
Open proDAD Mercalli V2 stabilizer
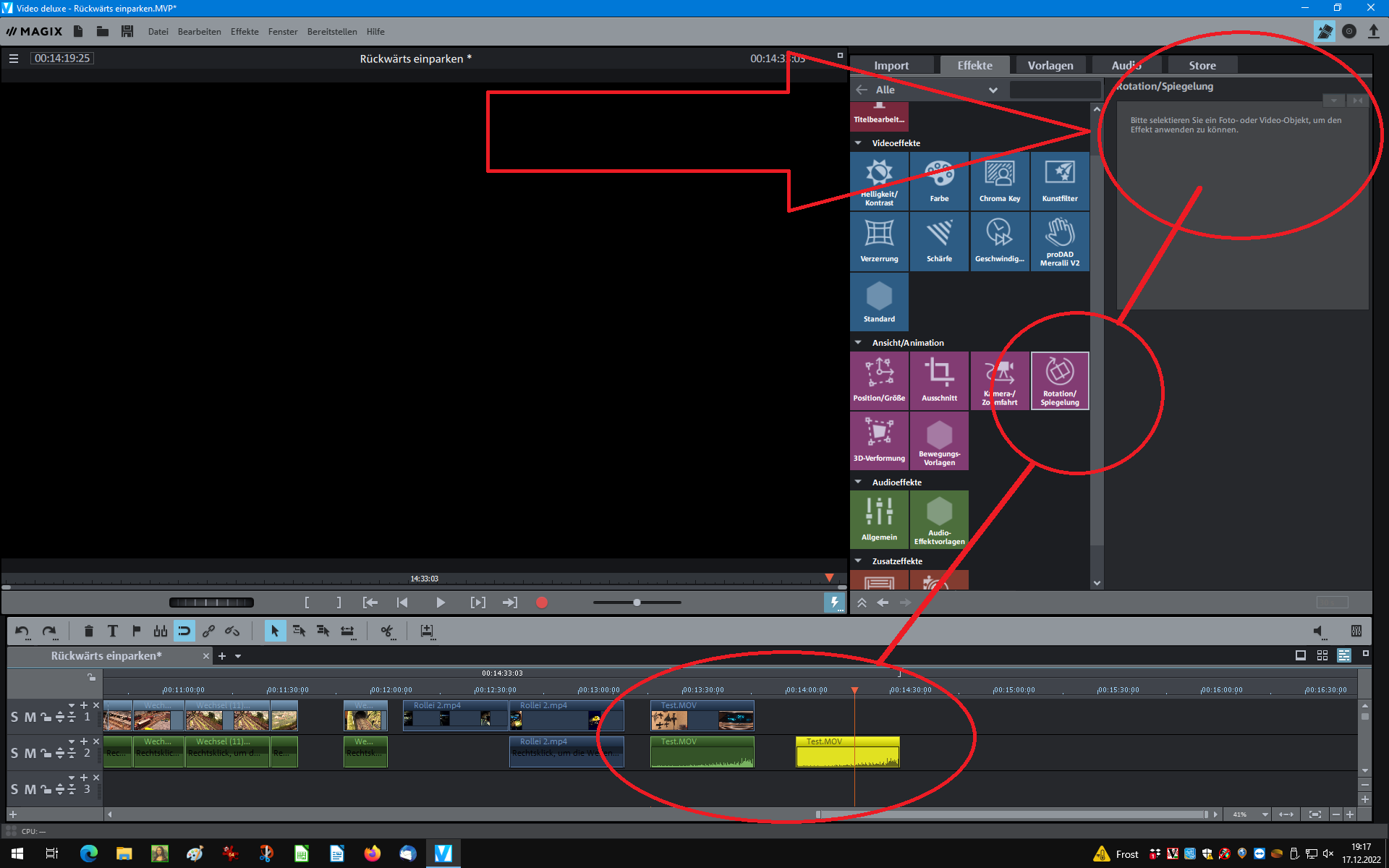1060,242
